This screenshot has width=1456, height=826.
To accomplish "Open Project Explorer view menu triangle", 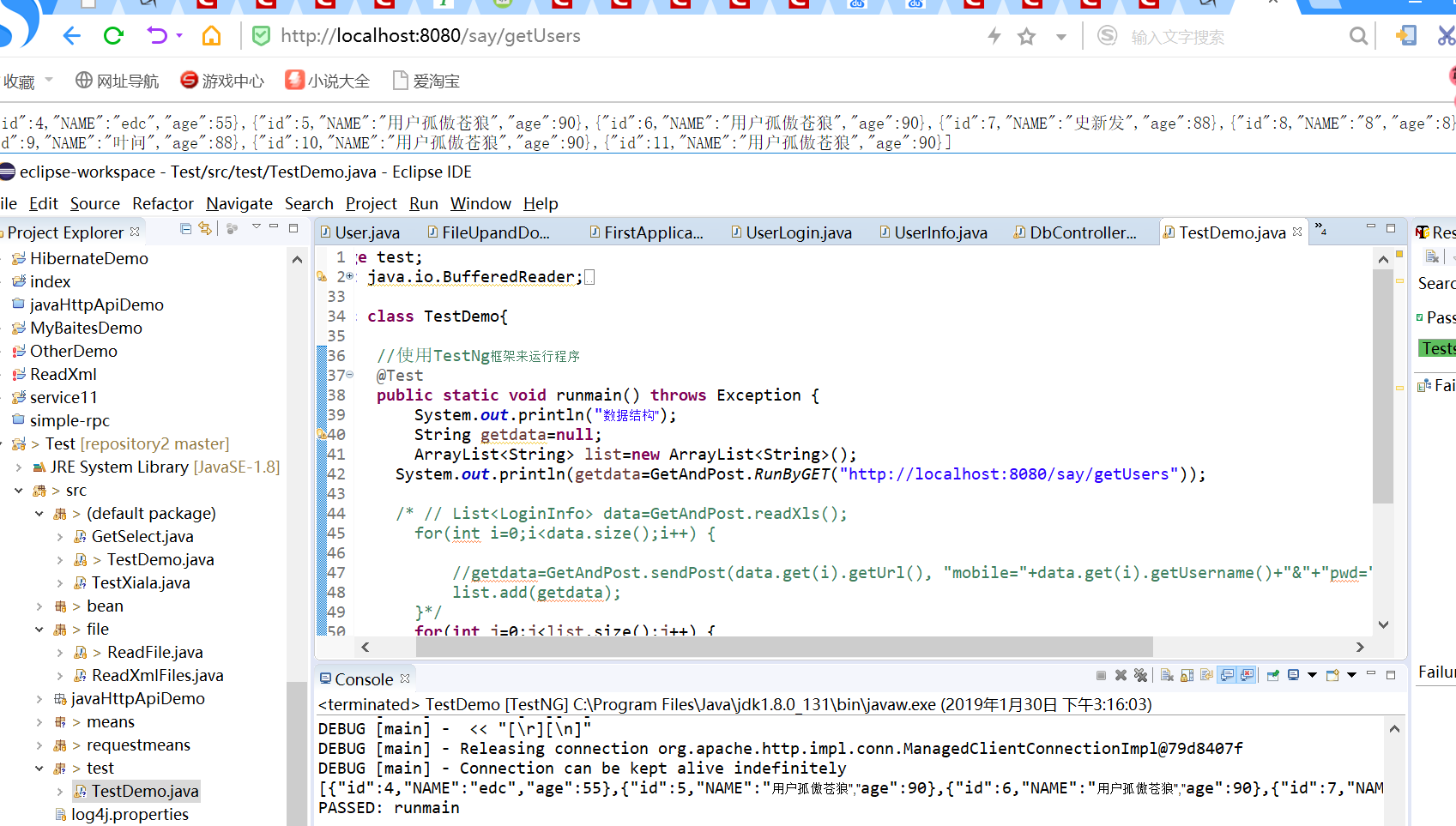I will coord(256,227).
